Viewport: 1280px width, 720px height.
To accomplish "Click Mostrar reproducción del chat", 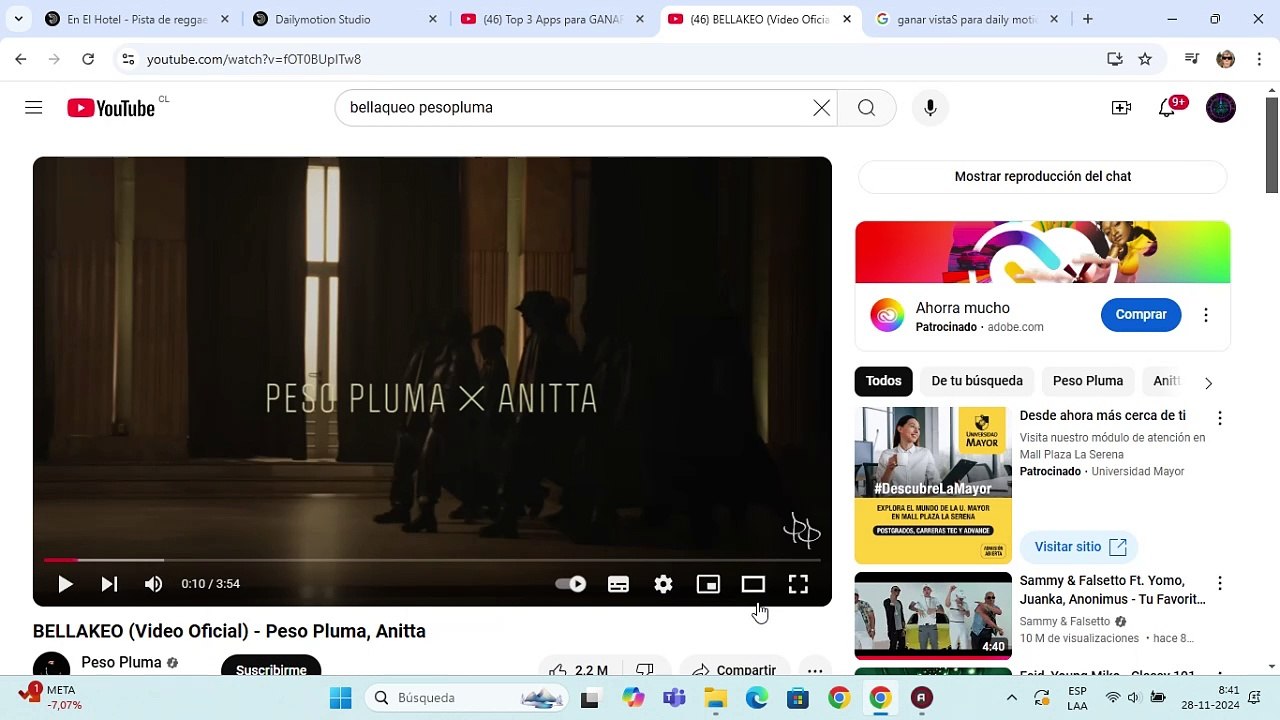I will coord(1043,176).
